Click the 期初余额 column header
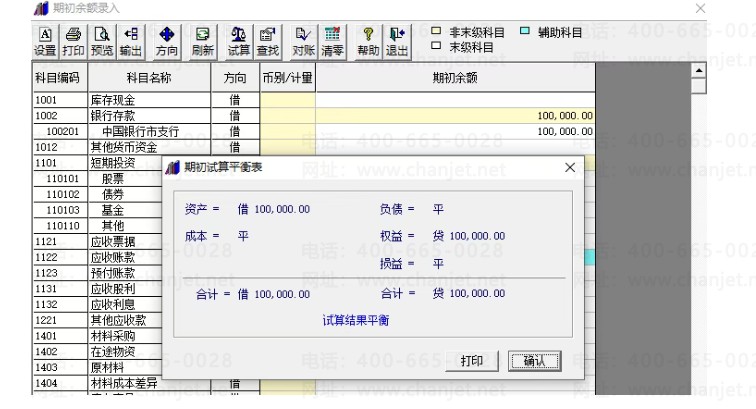Image resolution: width=756 pixels, height=409 pixels. (x=455, y=78)
